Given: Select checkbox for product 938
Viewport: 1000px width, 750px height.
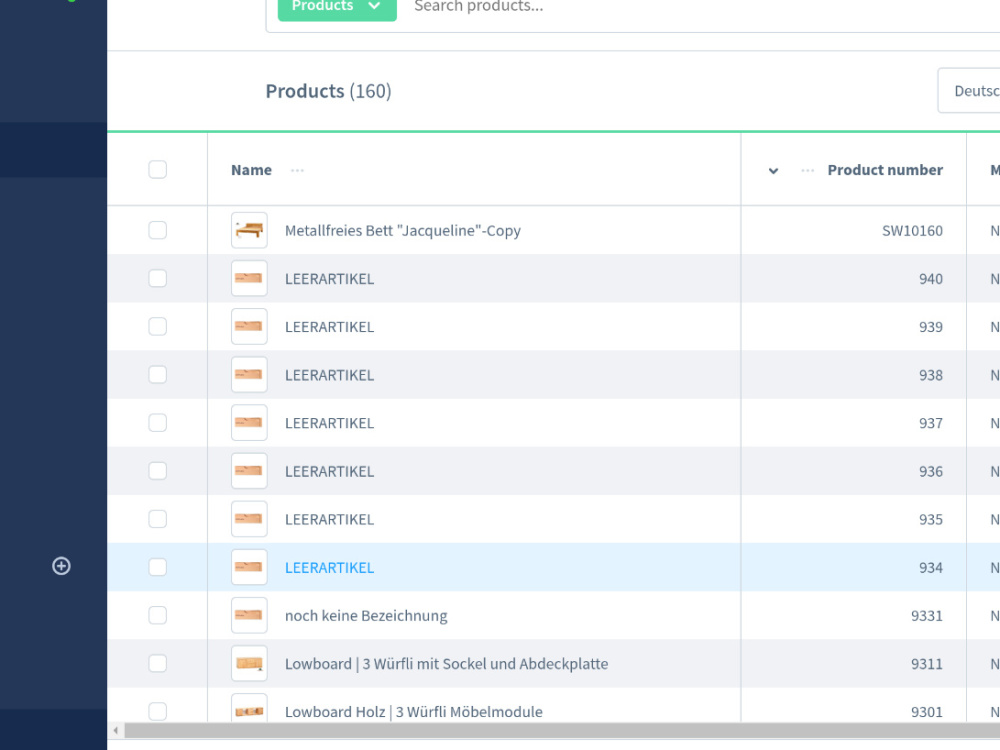Looking at the screenshot, I should click(x=158, y=375).
